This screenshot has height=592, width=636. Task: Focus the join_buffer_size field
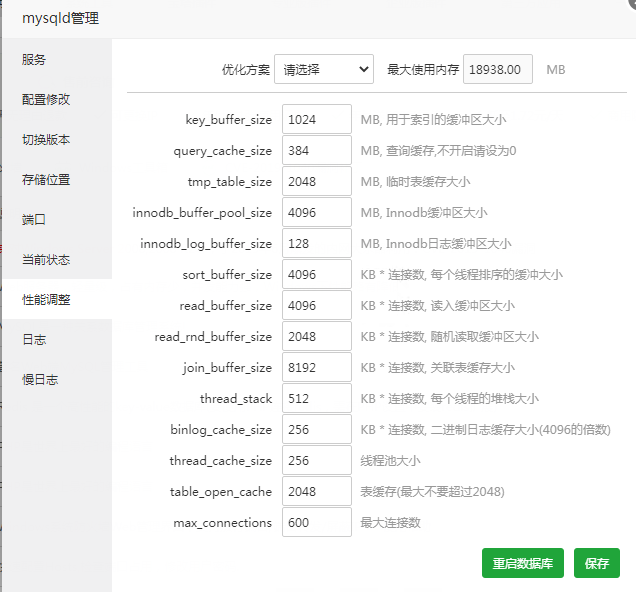(317, 367)
